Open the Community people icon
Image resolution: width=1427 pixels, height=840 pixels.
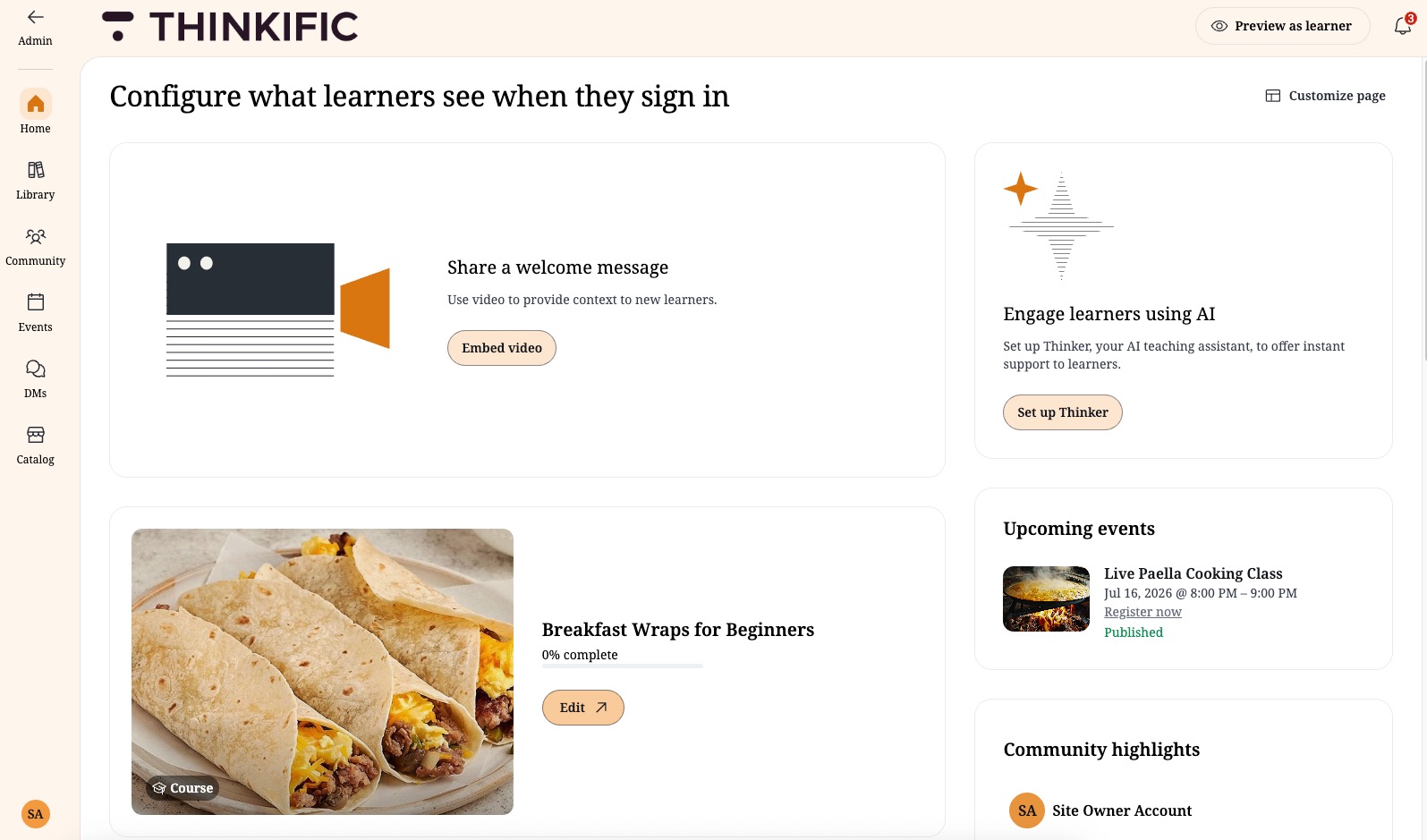coord(35,236)
